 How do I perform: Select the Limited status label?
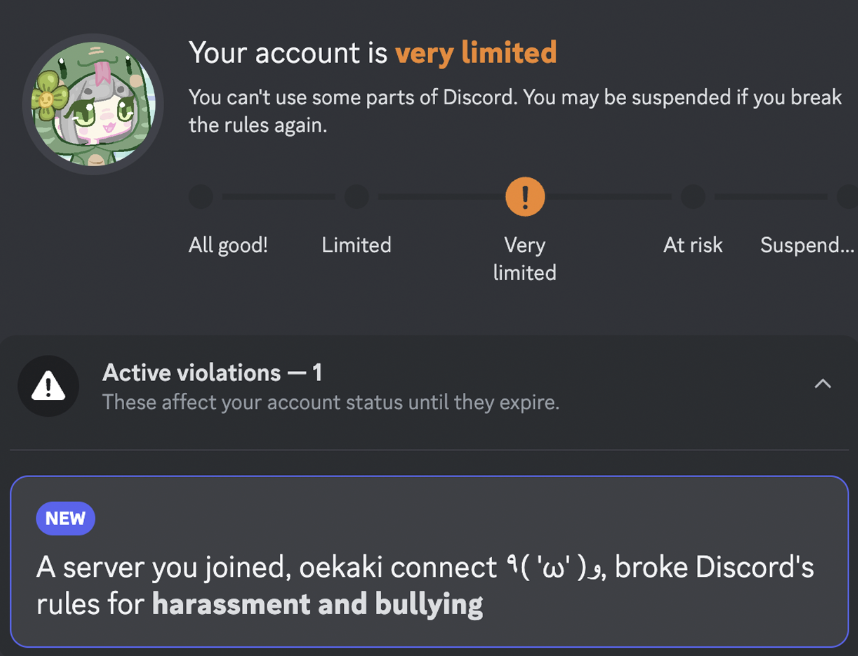(x=356, y=245)
